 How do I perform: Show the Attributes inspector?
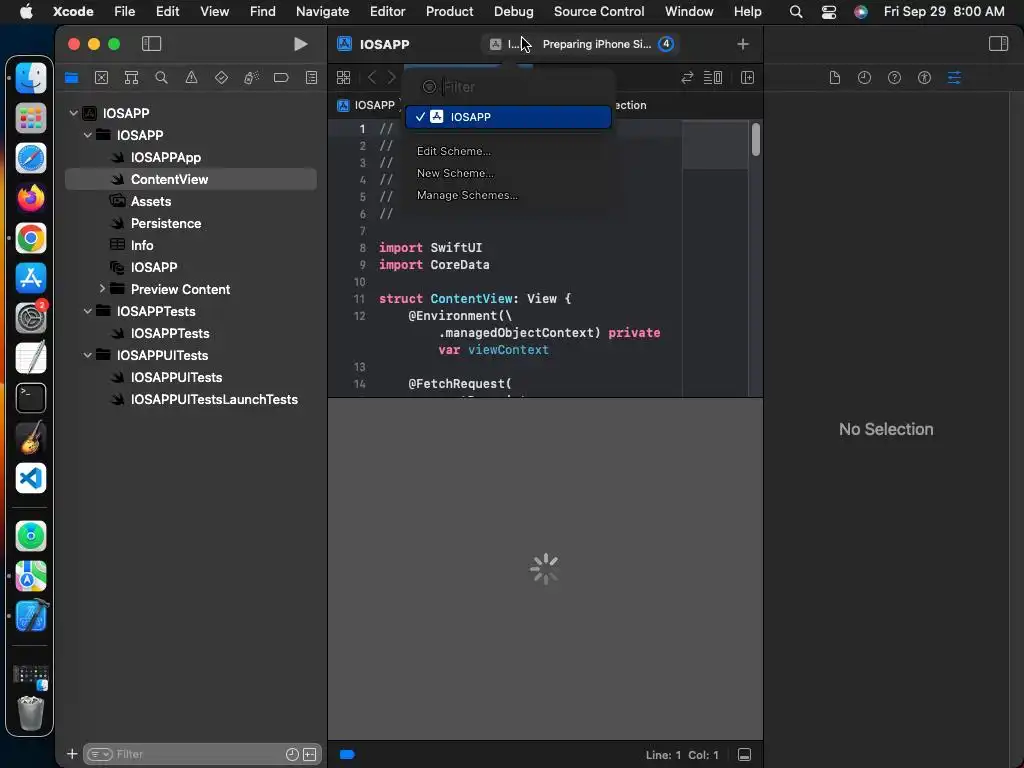(x=954, y=78)
